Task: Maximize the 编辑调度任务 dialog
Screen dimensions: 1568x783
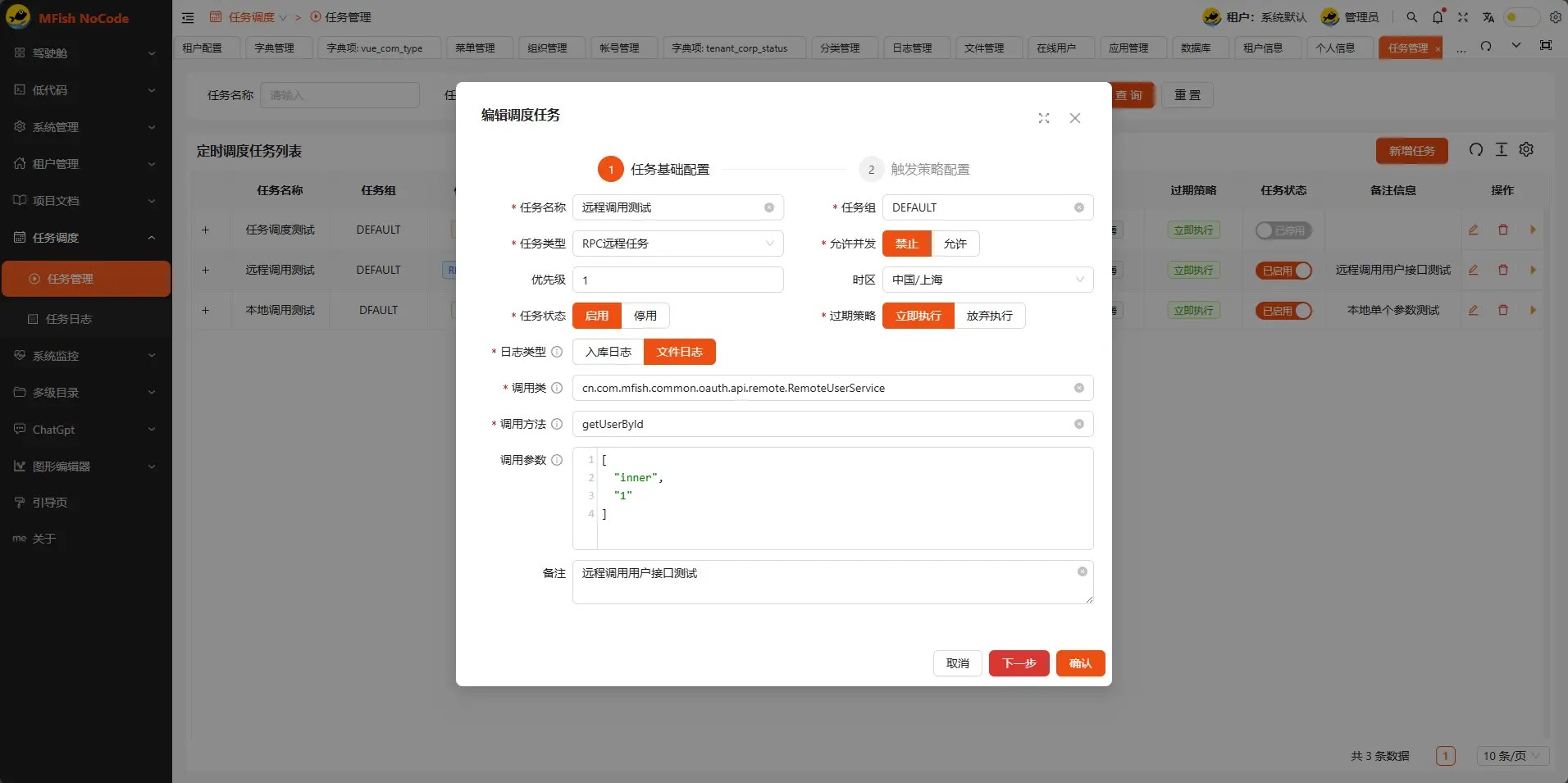Action: click(x=1043, y=118)
